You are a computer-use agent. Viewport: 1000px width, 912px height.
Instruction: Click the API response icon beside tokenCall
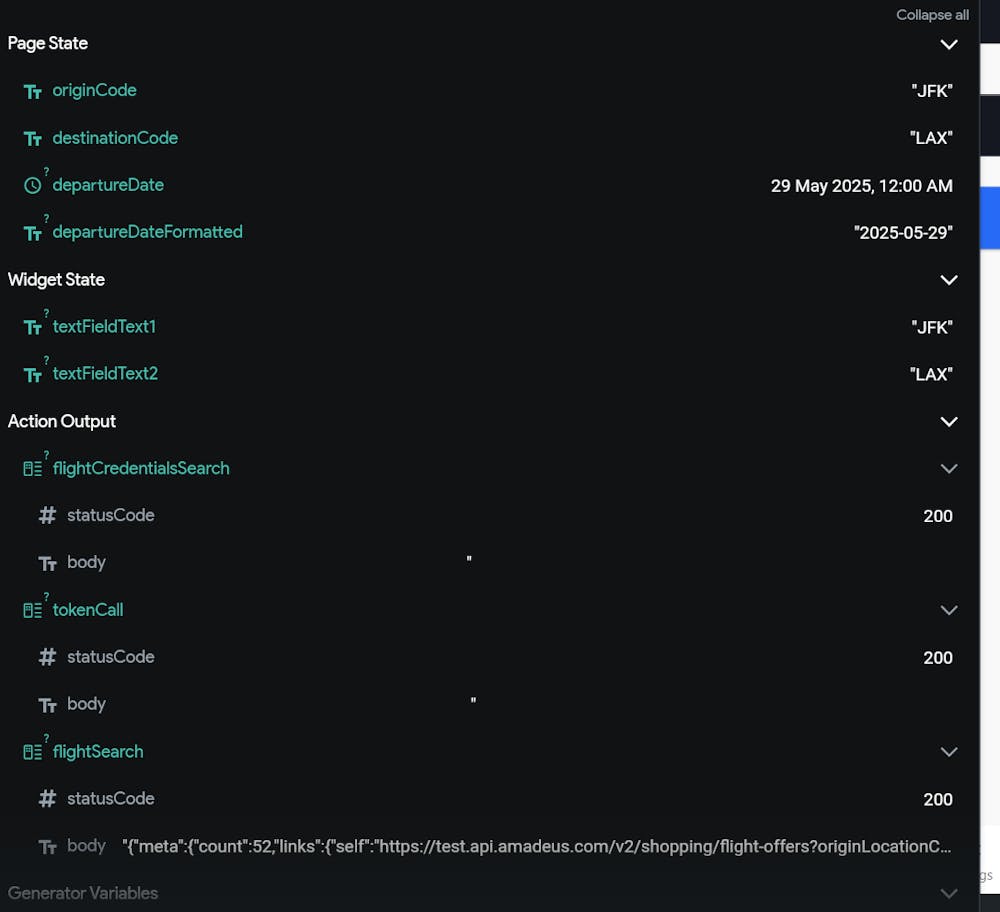click(x=33, y=610)
